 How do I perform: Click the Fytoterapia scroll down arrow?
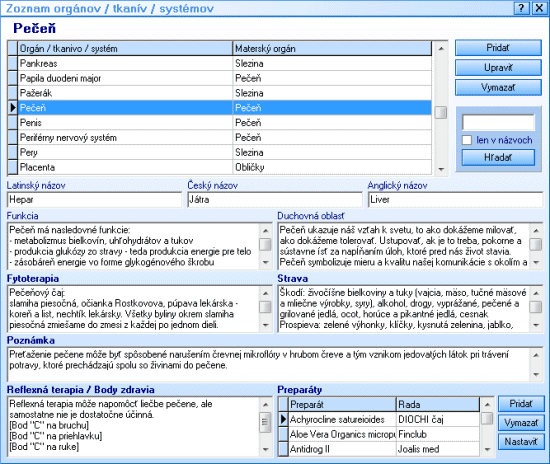point(266,325)
